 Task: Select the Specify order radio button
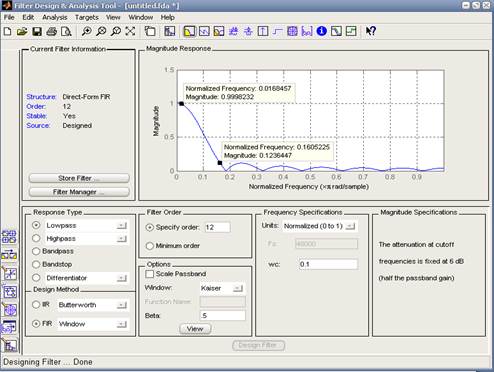pos(150,228)
